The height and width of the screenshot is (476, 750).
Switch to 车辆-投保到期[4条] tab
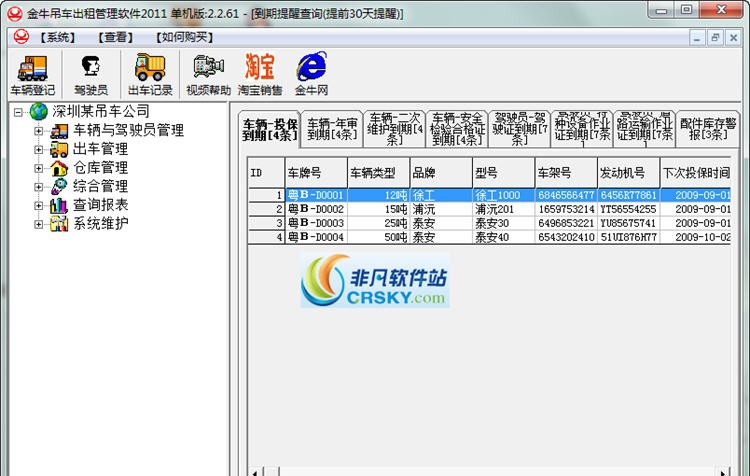click(269, 129)
